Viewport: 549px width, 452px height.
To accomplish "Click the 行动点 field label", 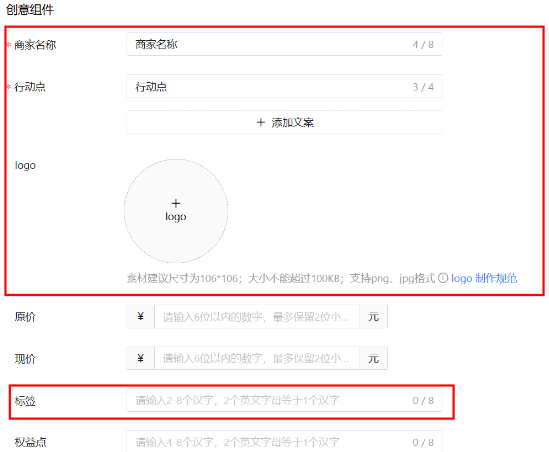I will 30,87.
